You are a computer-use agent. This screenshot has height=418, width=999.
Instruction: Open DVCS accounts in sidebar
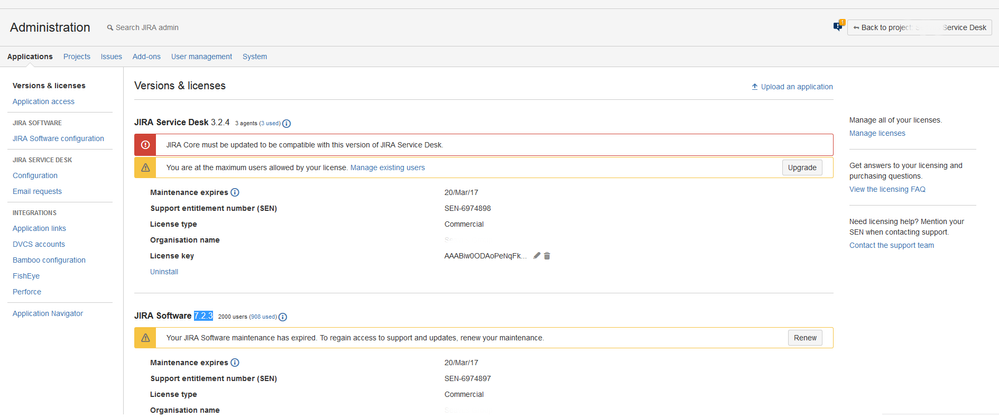[39, 244]
